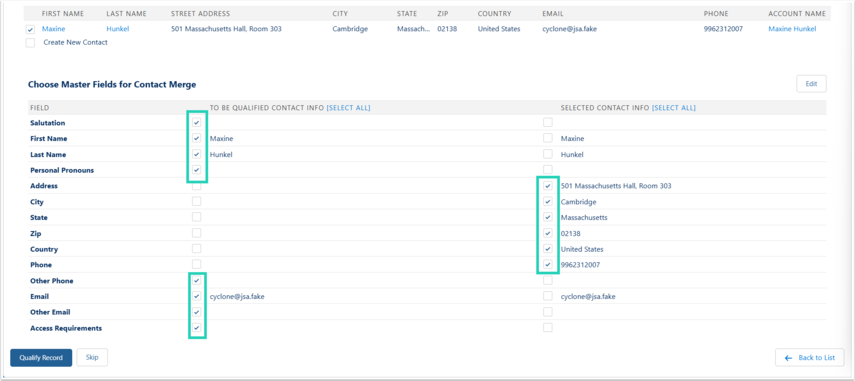Viewport: 855px width, 381px height.
Task: Check First Name checkbox under Selected Contact Info
Action: coord(547,138)
